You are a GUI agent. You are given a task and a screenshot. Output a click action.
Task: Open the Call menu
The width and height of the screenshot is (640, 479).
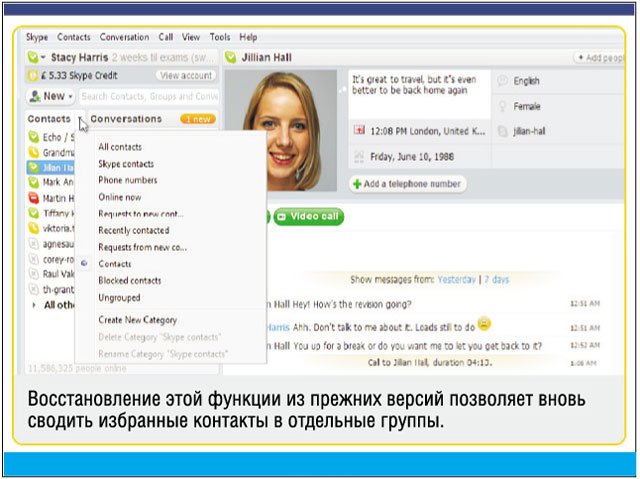166,37
